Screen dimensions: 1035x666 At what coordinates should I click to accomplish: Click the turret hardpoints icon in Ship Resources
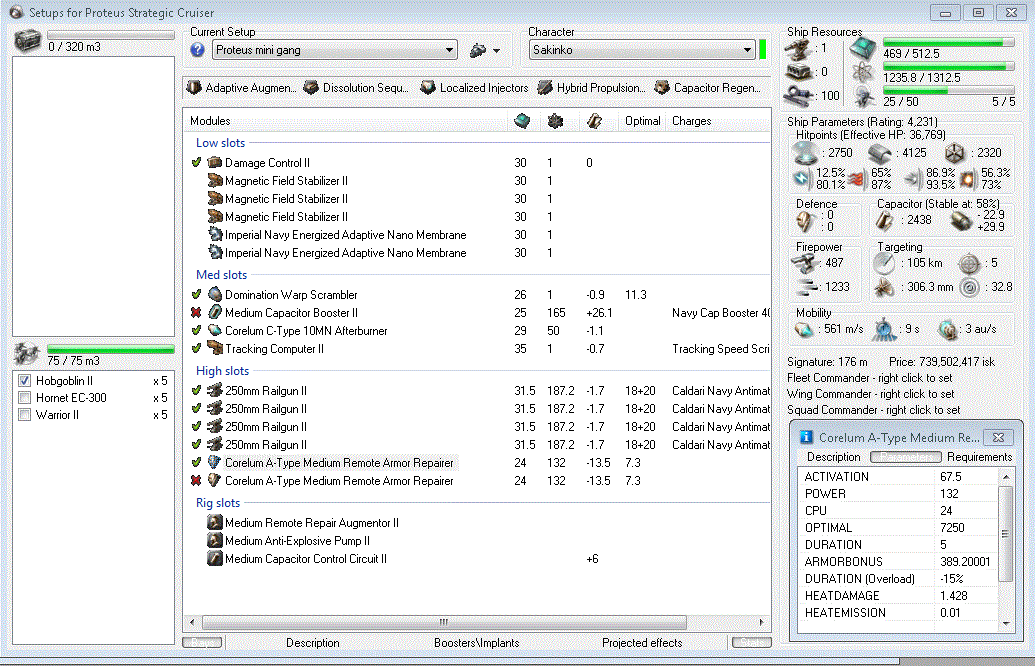(798, 49)
